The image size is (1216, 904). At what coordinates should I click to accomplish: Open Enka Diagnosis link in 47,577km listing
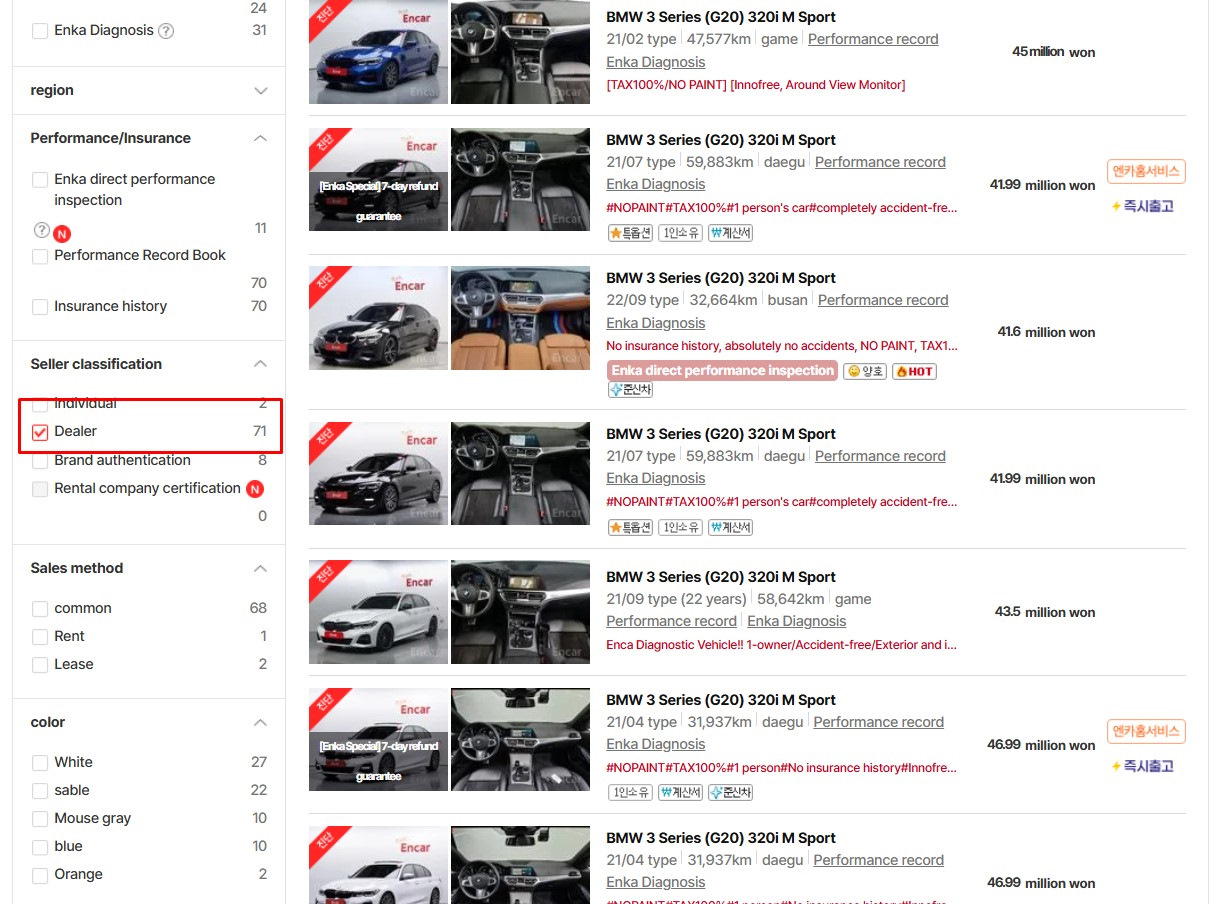coord(656,62)
